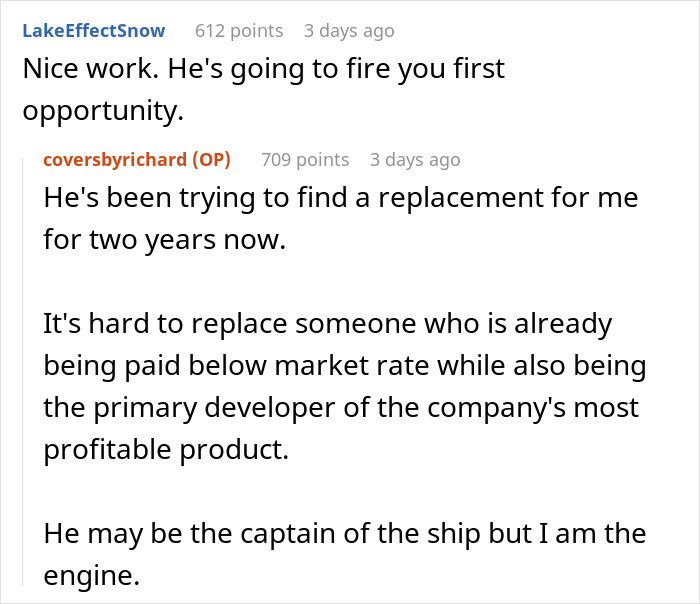
Task: Click the 'for two years now.' line
Action: click(164, 240)
